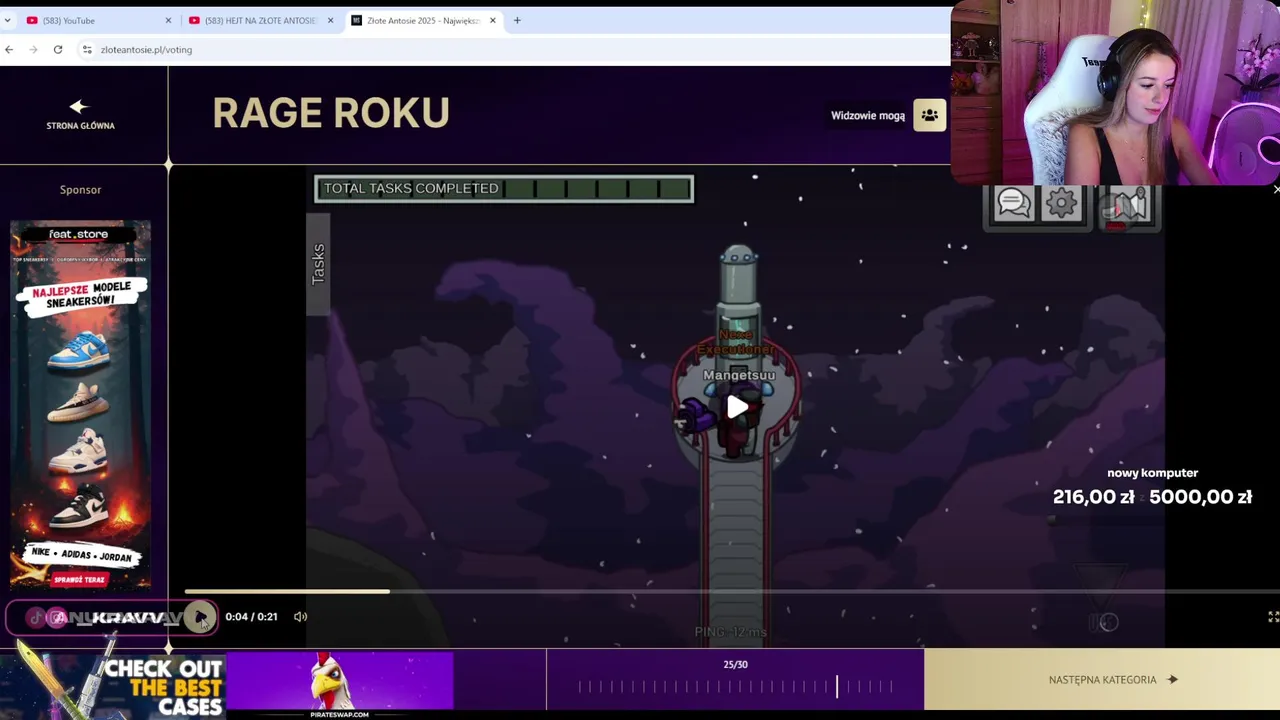
Task: Go back via the Strona Główna arrow
Action: click(80, 113)
